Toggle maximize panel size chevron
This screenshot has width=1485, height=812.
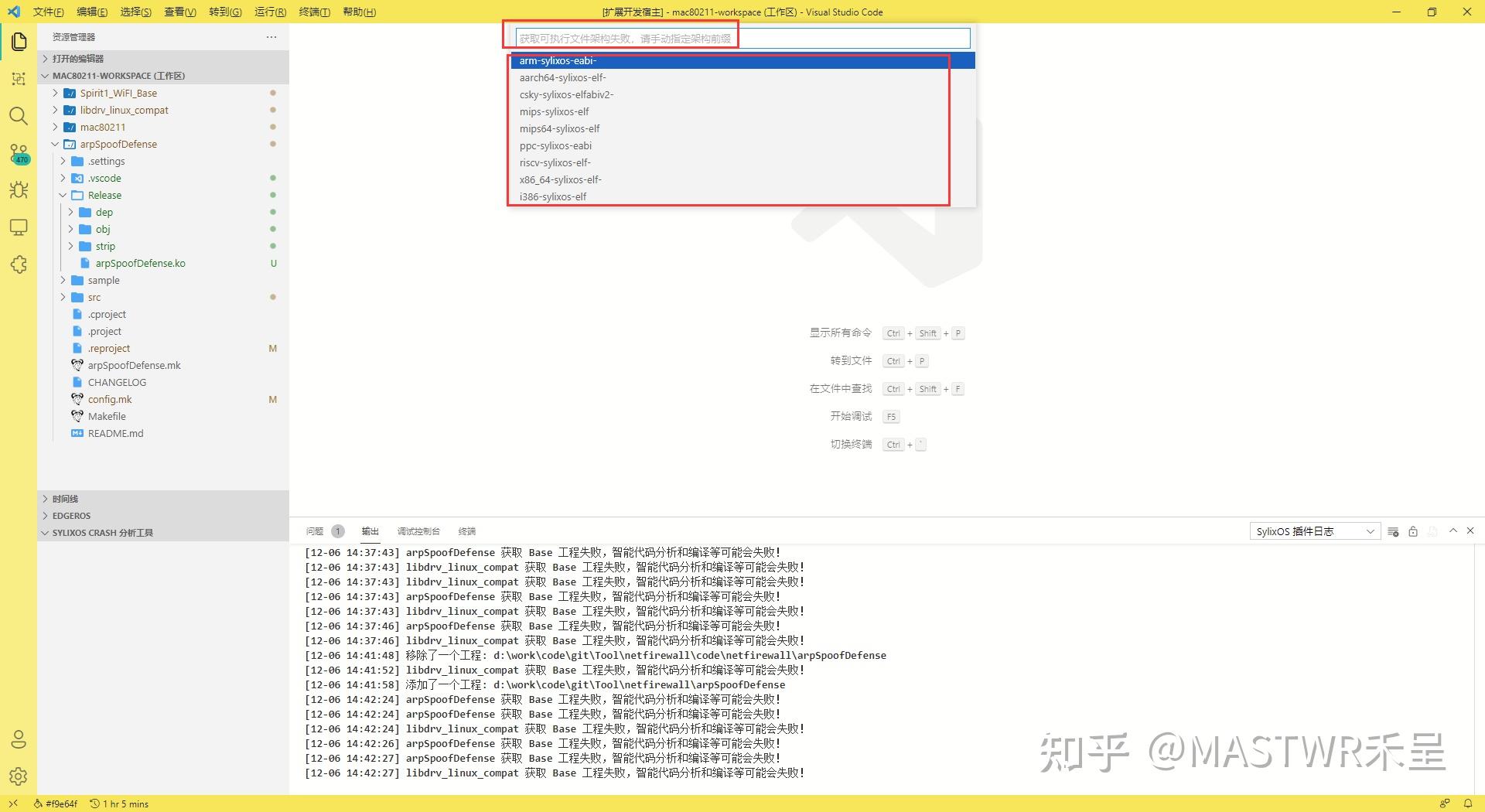[x=1453, y=531]
